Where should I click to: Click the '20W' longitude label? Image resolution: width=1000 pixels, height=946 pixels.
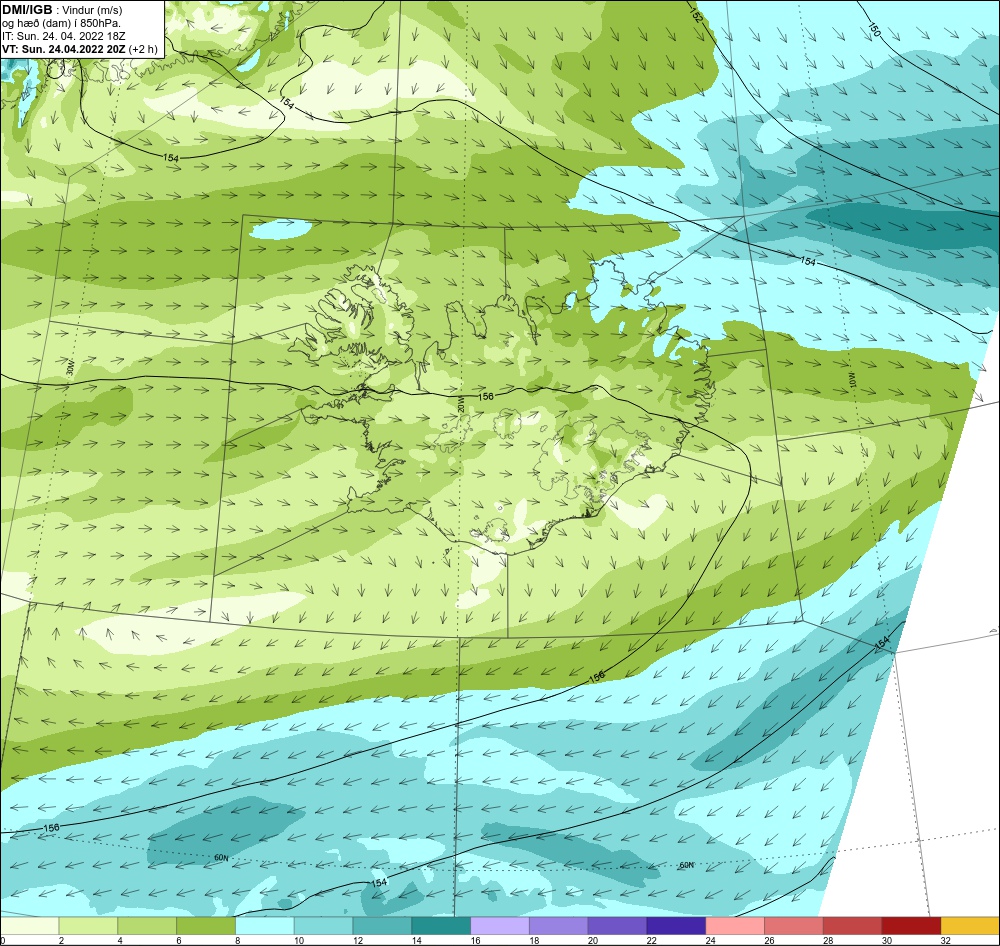[x=460, y=404]
